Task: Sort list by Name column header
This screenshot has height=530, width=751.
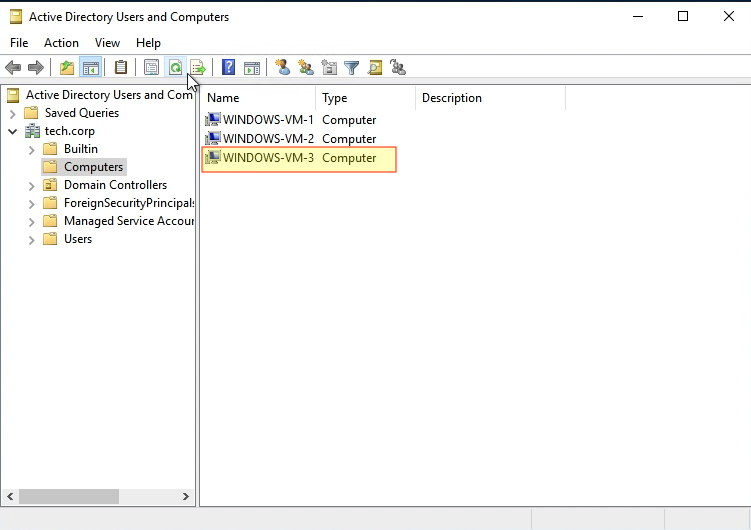Action: coord(260,98)
